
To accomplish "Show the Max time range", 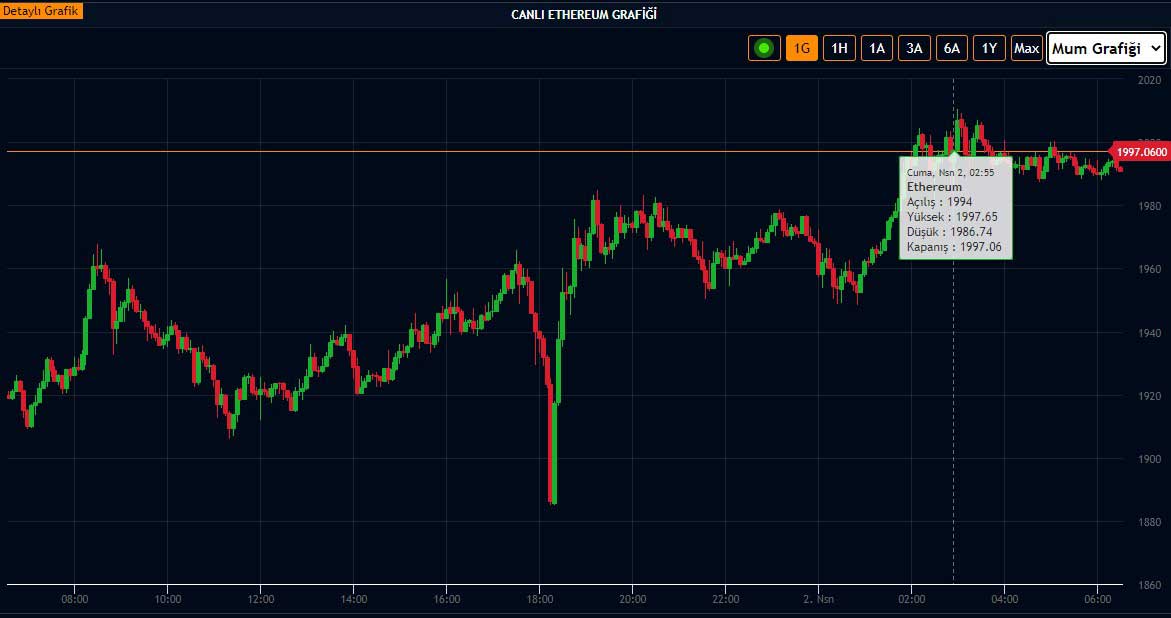I will (1027, 49).
